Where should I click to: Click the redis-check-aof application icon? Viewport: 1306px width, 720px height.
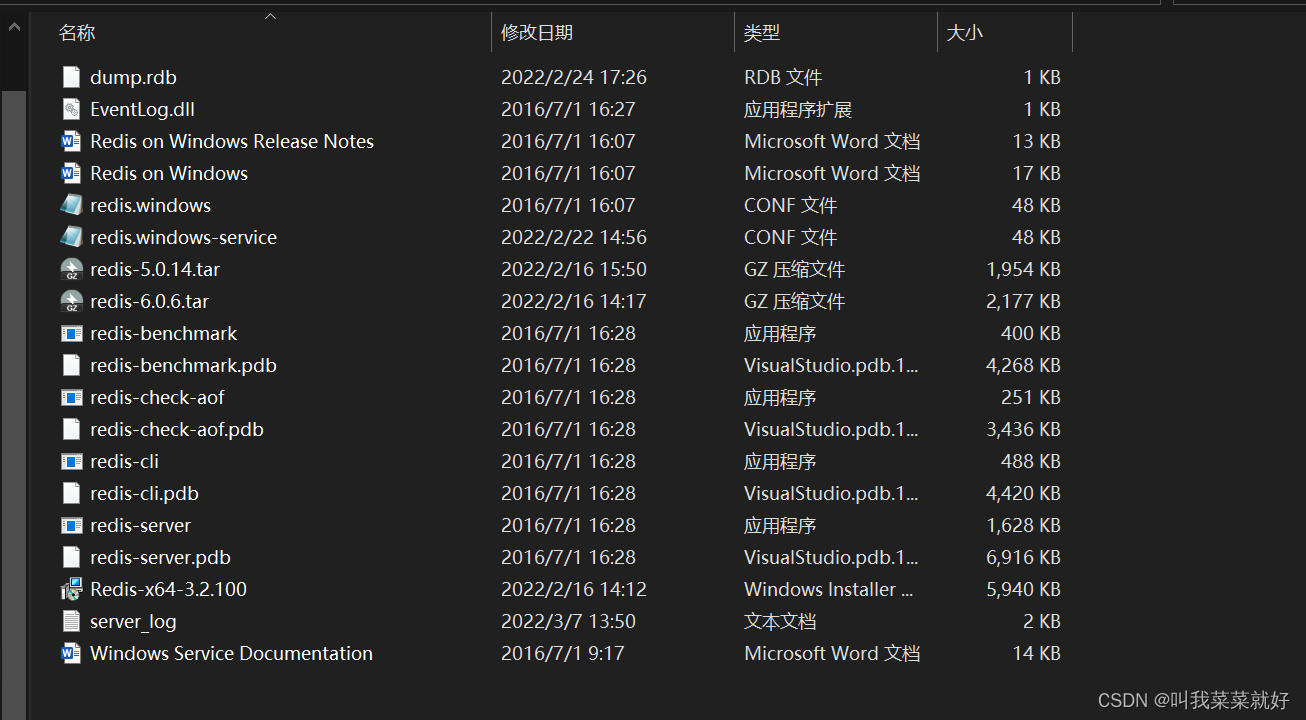pyautogui.click(x=71, y=397)
